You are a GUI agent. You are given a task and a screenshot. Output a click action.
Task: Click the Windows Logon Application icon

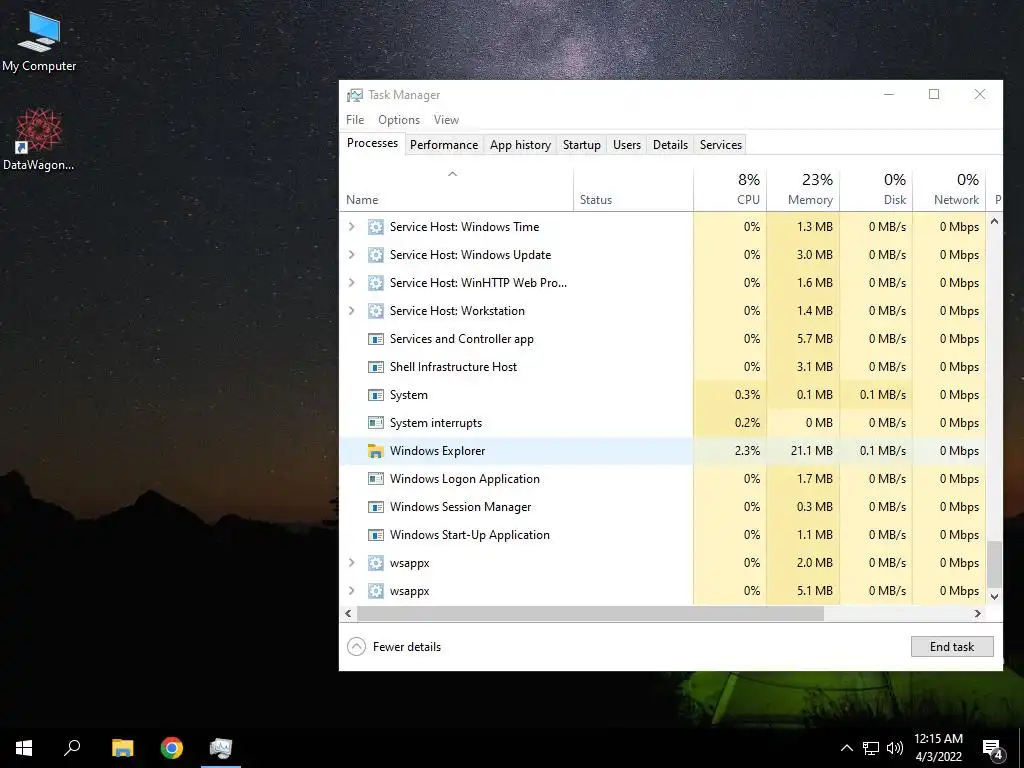point(376,479)
